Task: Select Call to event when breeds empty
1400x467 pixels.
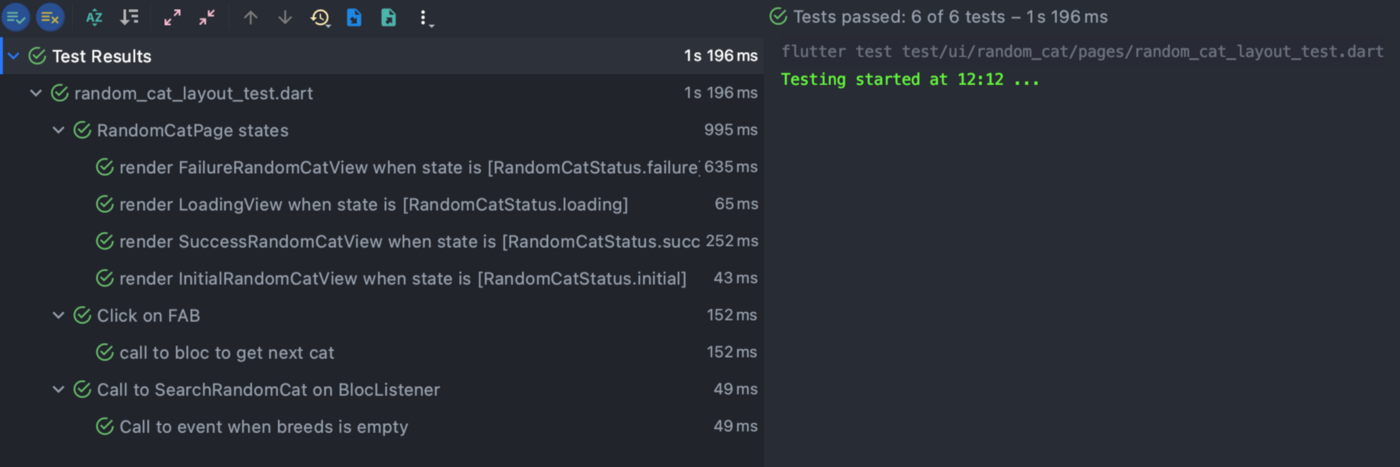Action: 263,426
